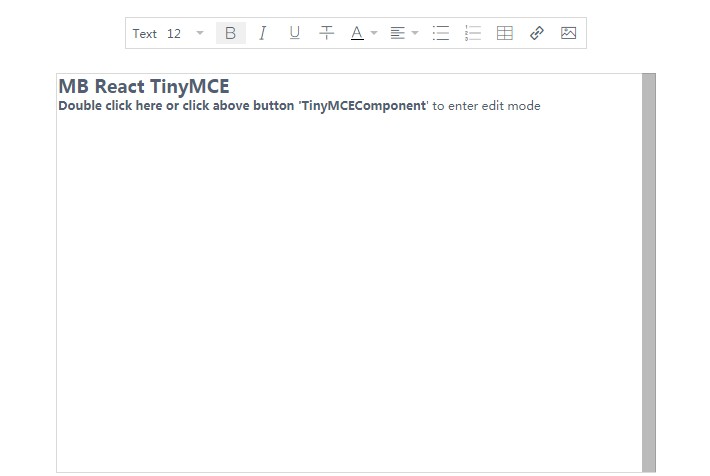The image size is (710, 476).
Task: Insert a table
Action: point(505,33)
